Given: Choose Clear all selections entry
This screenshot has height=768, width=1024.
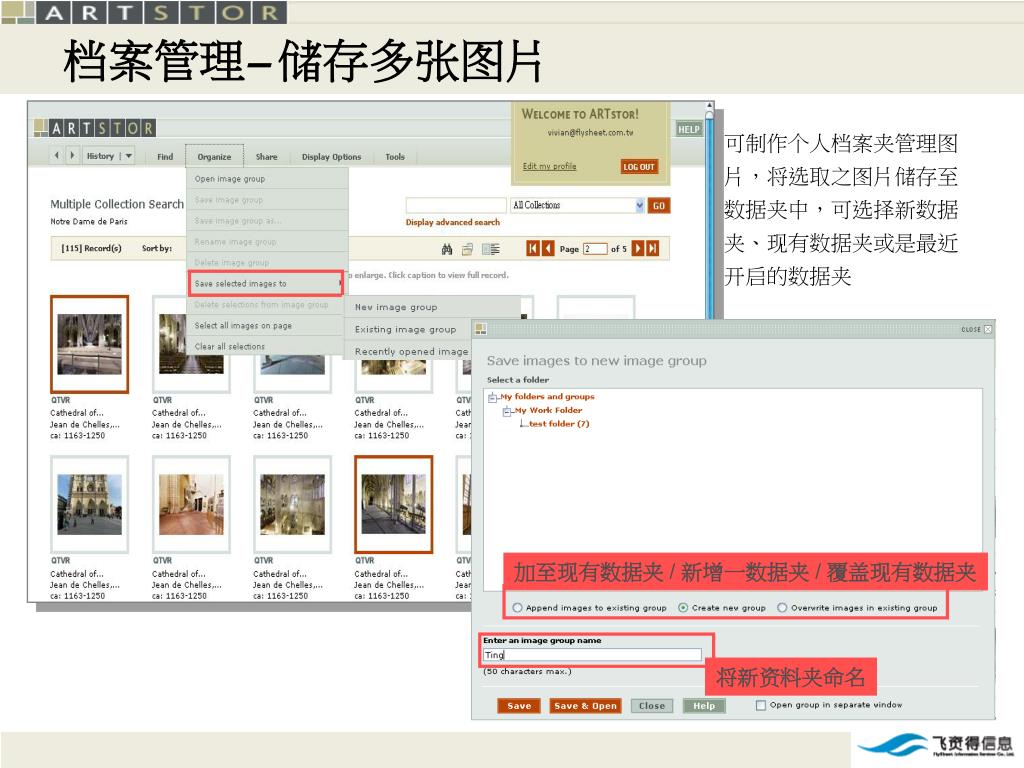Looking at the screenshot, I should (266, 346).
